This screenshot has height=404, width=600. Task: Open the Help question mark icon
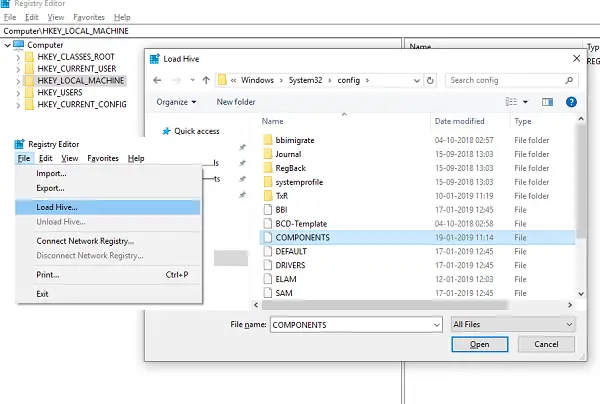571,102
